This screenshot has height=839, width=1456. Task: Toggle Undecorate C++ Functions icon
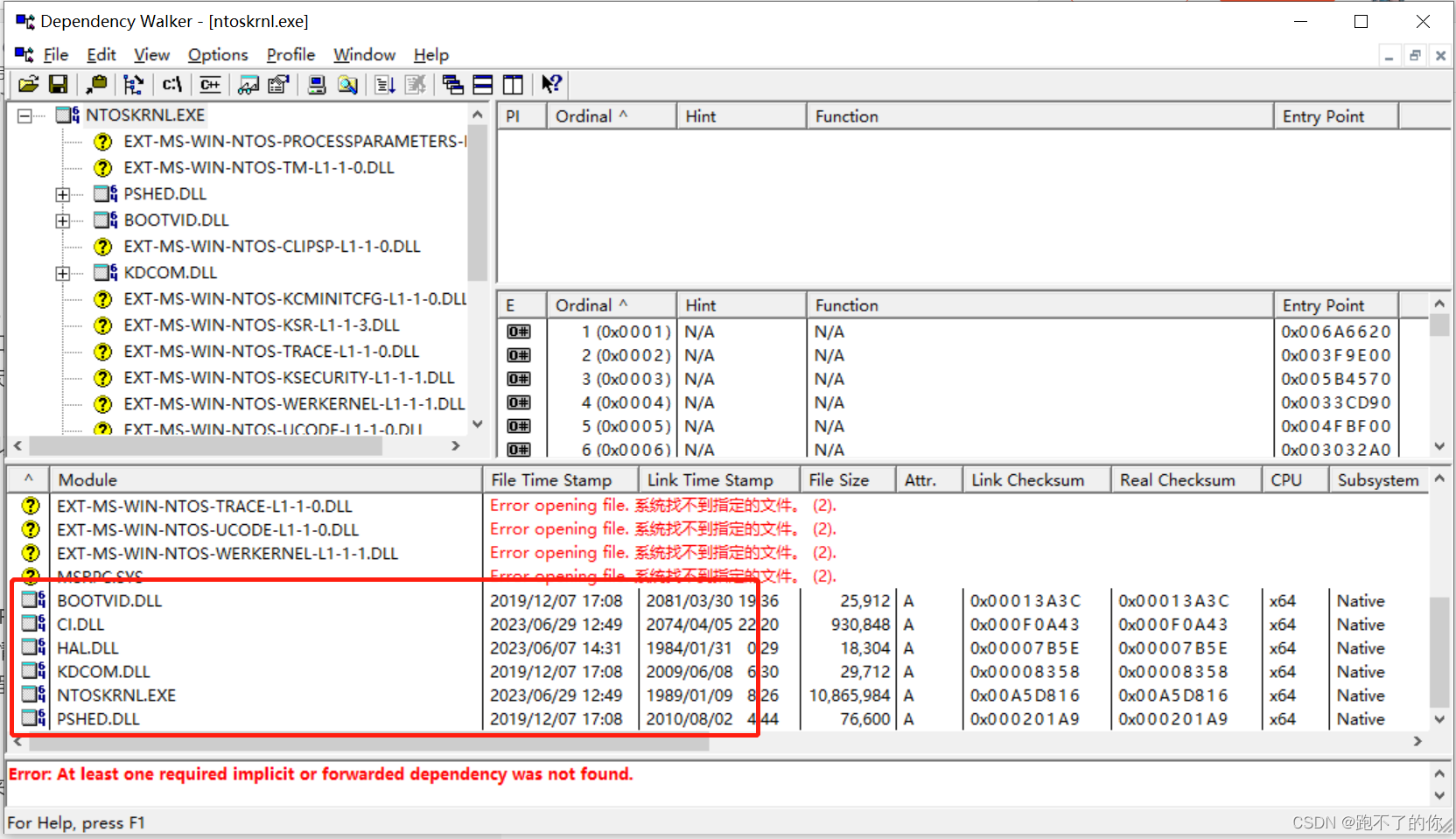point(210,84)
